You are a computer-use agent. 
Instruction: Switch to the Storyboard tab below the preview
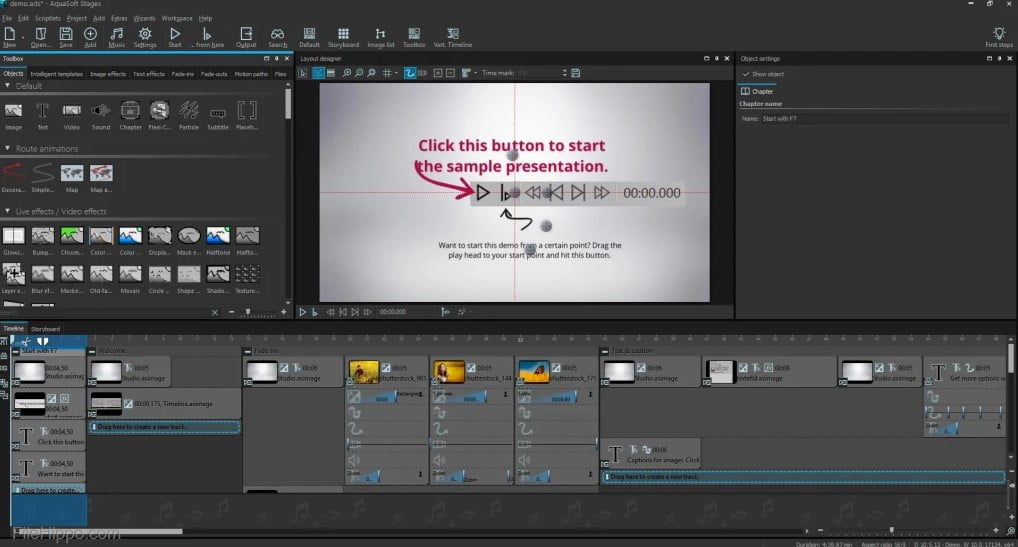[x=45, y=329]
